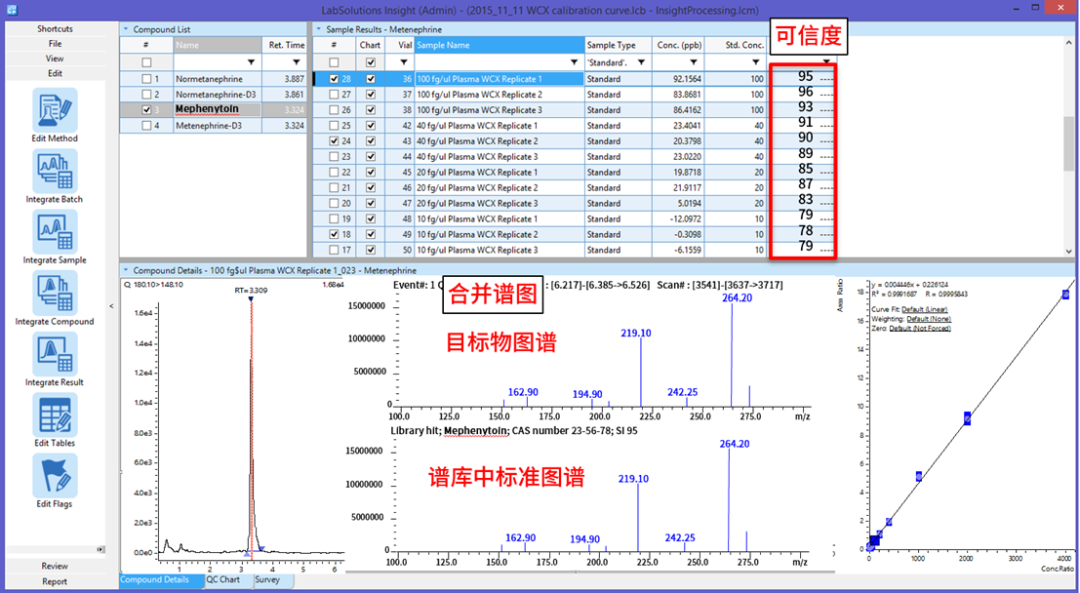The width and height of the screenshot is (1080, 593).
Task: Open the Review section in the sidebar
Action: (54, 566)
